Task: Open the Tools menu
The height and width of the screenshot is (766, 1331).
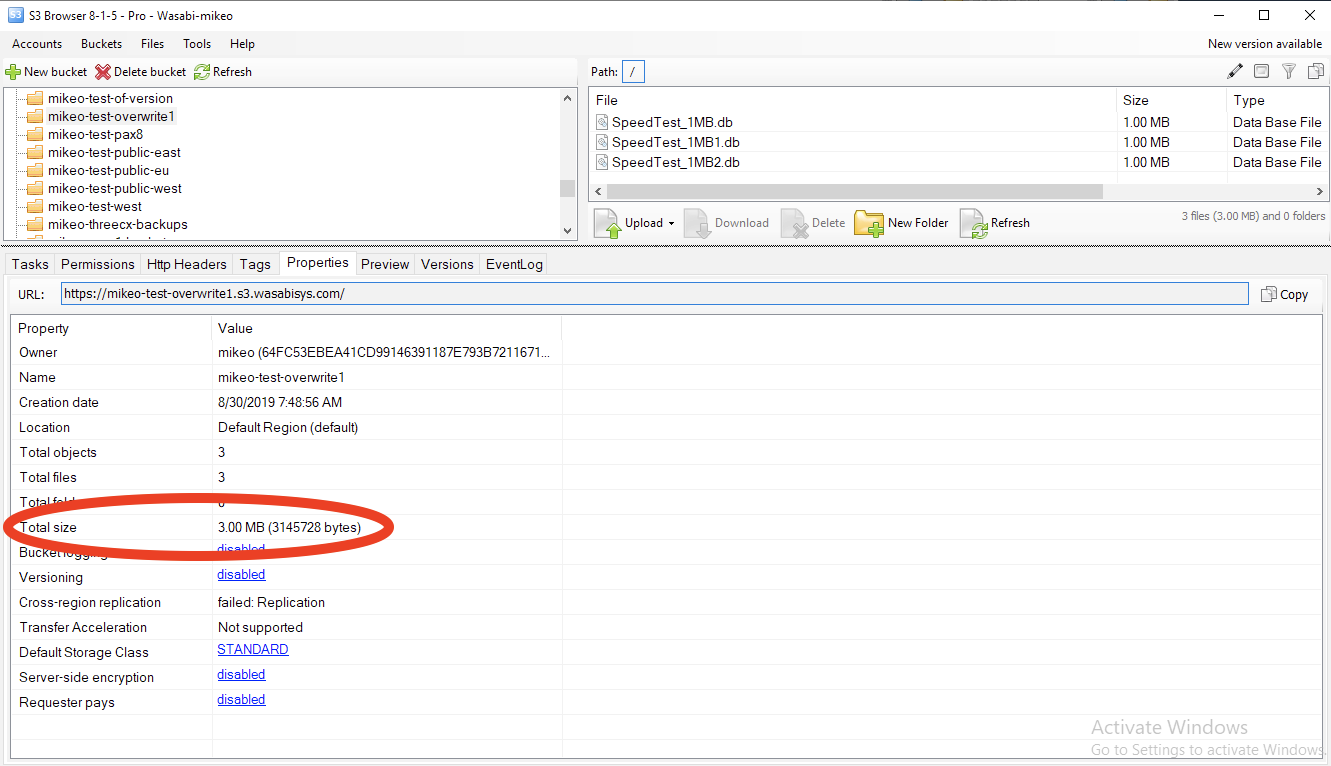Action: (197, 44)
